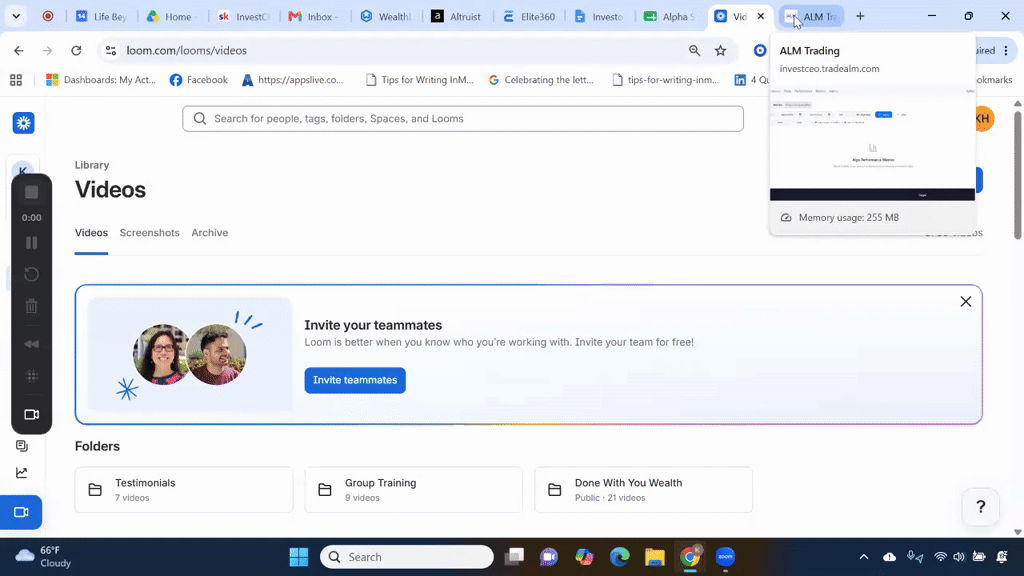Click the blue record video button in sidebar
The height and width of the screenshot is (576, 1024).
pyautogui.click(x=21, y=513)
